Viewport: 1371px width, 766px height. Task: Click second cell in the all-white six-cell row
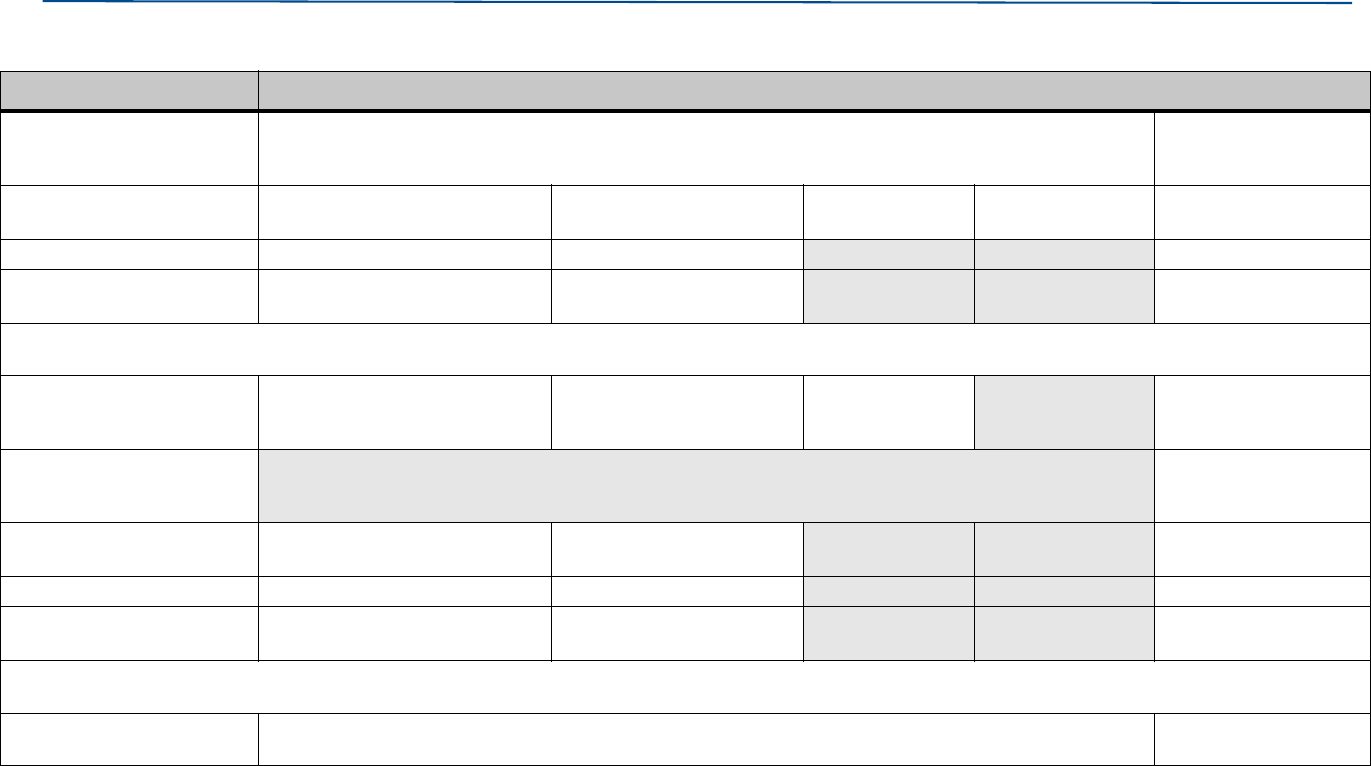tap(404, 212)
